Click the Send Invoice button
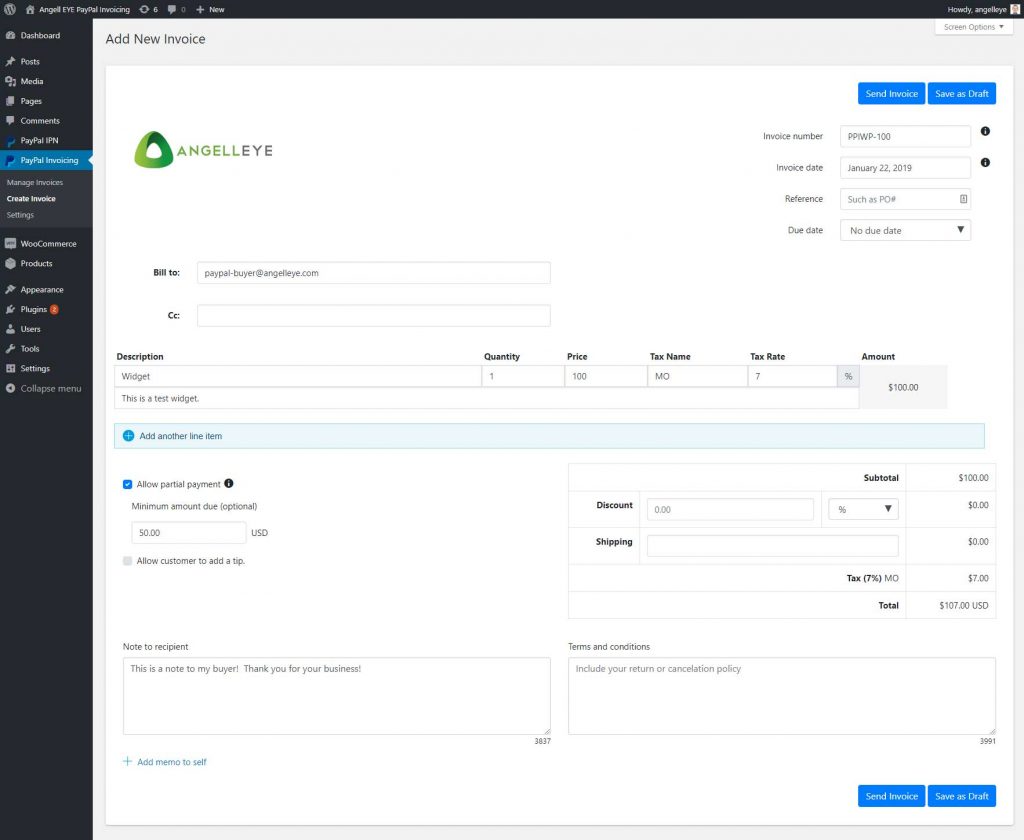The width and height of the screenshot is (1024, 840). coord(891,93)
